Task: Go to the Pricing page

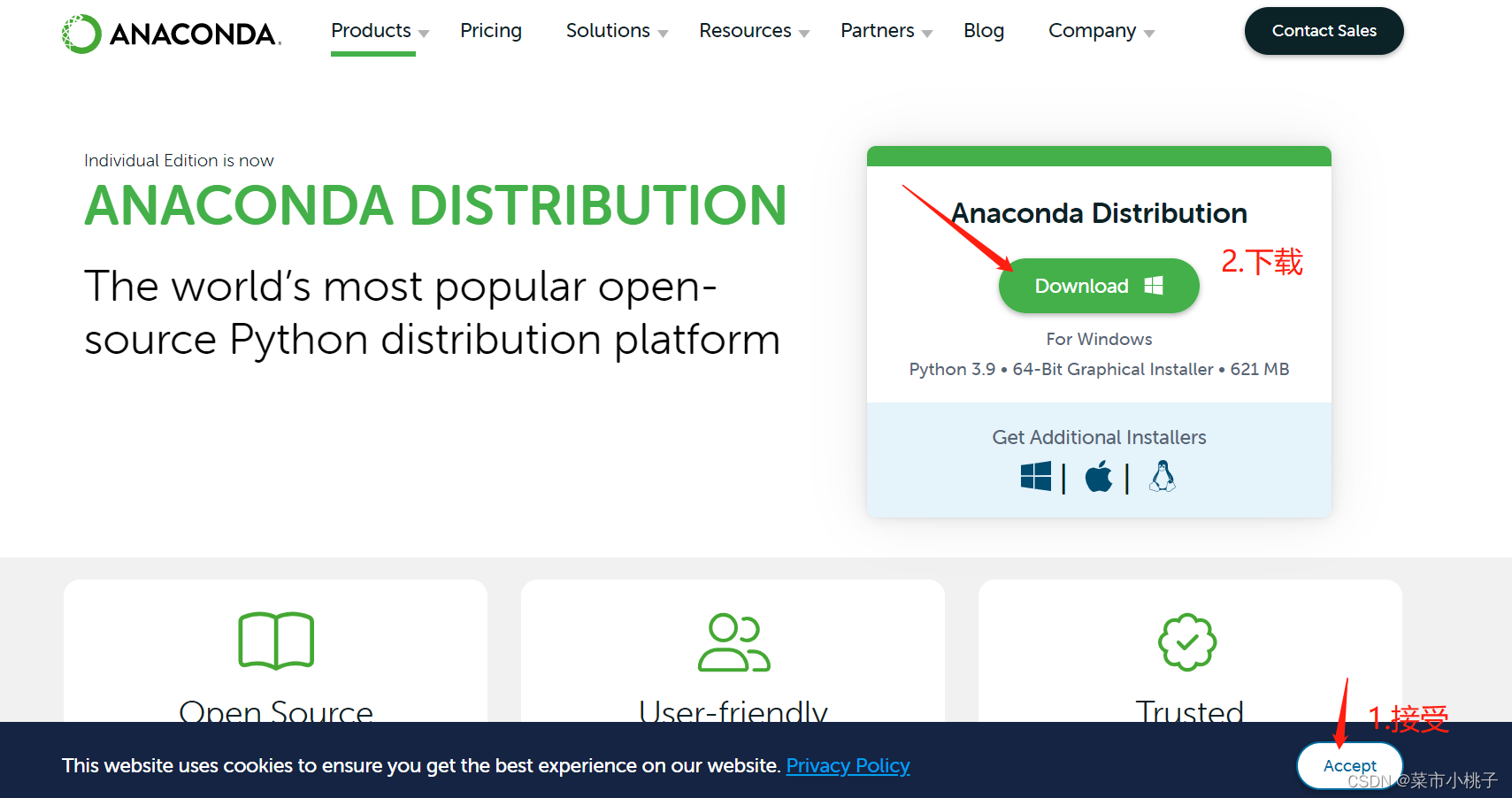Action: pyautogui.click(x=491, y=30)
